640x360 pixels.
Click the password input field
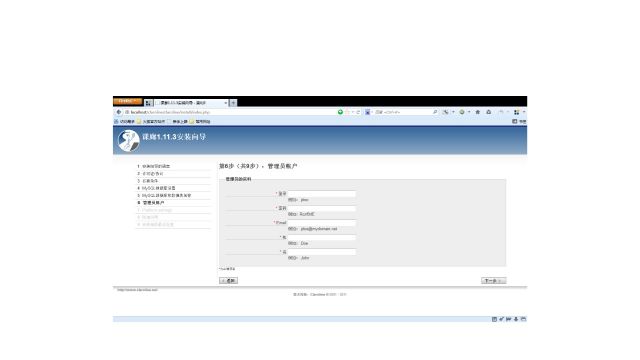pyautogui.click(x=322, y=209)
